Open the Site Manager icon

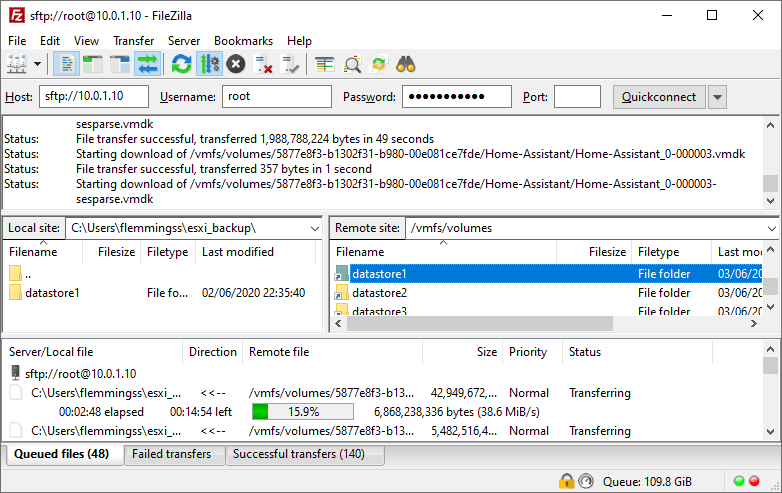pyautogui.click(x=17, y=64)
